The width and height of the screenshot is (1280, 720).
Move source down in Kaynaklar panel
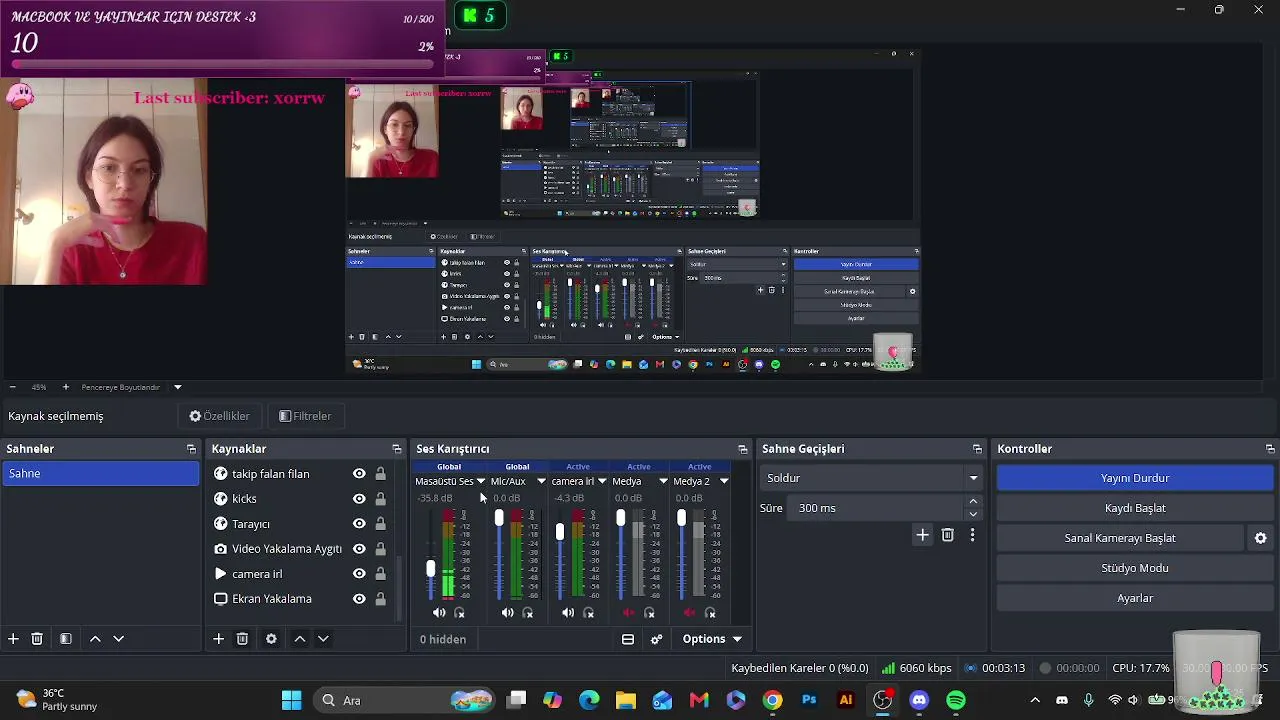(x=323, y=639)
